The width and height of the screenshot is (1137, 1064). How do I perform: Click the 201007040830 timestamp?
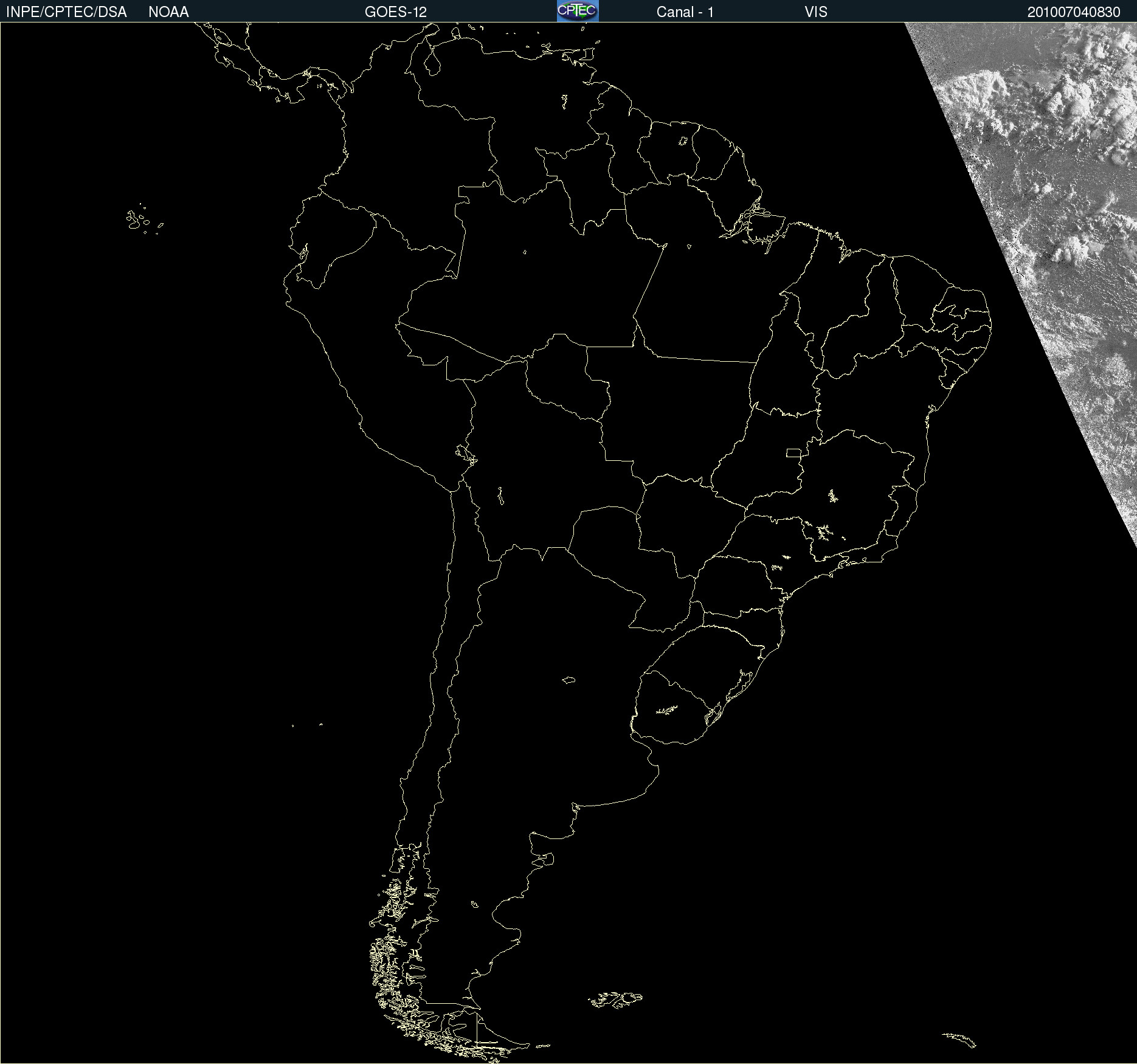click(1074, 12)
